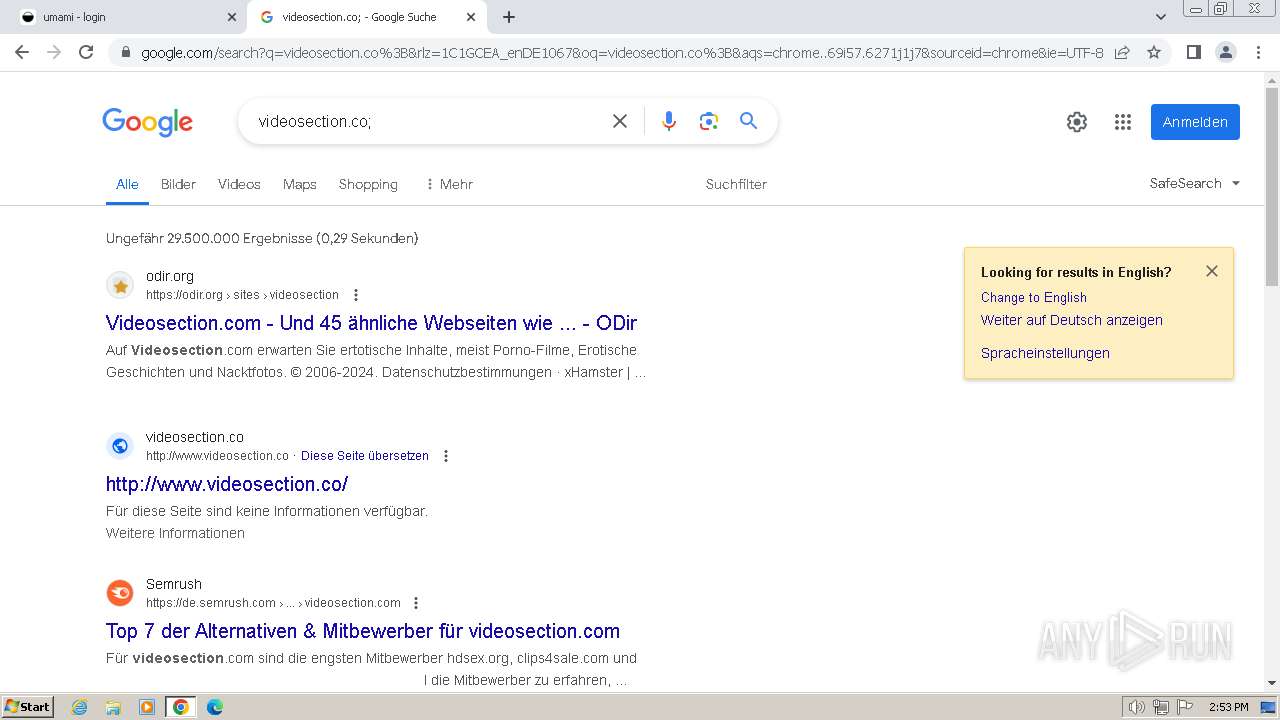Open the Top 7 der Alternativen Semrush result

point(363,631)
